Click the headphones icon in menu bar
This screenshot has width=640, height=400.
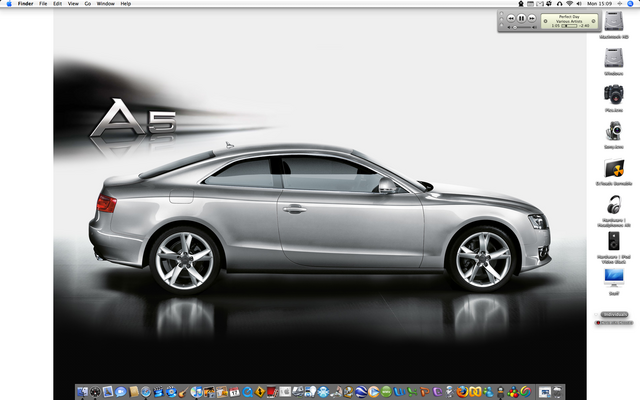[x=560, y=3]
